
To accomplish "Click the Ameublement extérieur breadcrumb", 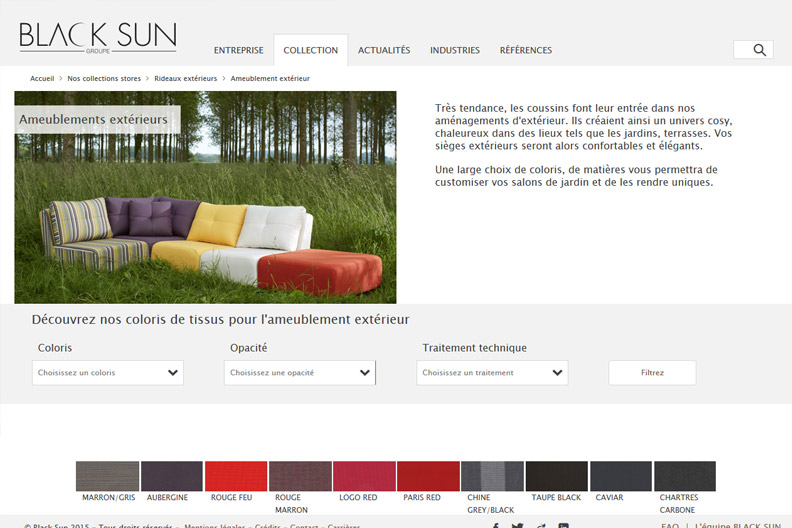I will click(x=270, y=78).
